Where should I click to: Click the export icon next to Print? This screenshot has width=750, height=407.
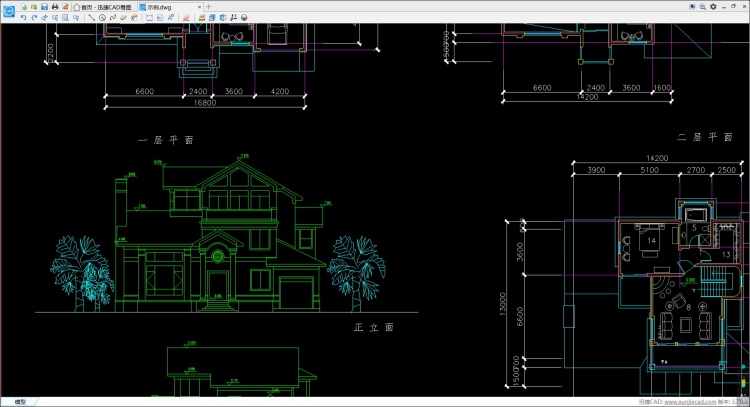click(66, 7)
